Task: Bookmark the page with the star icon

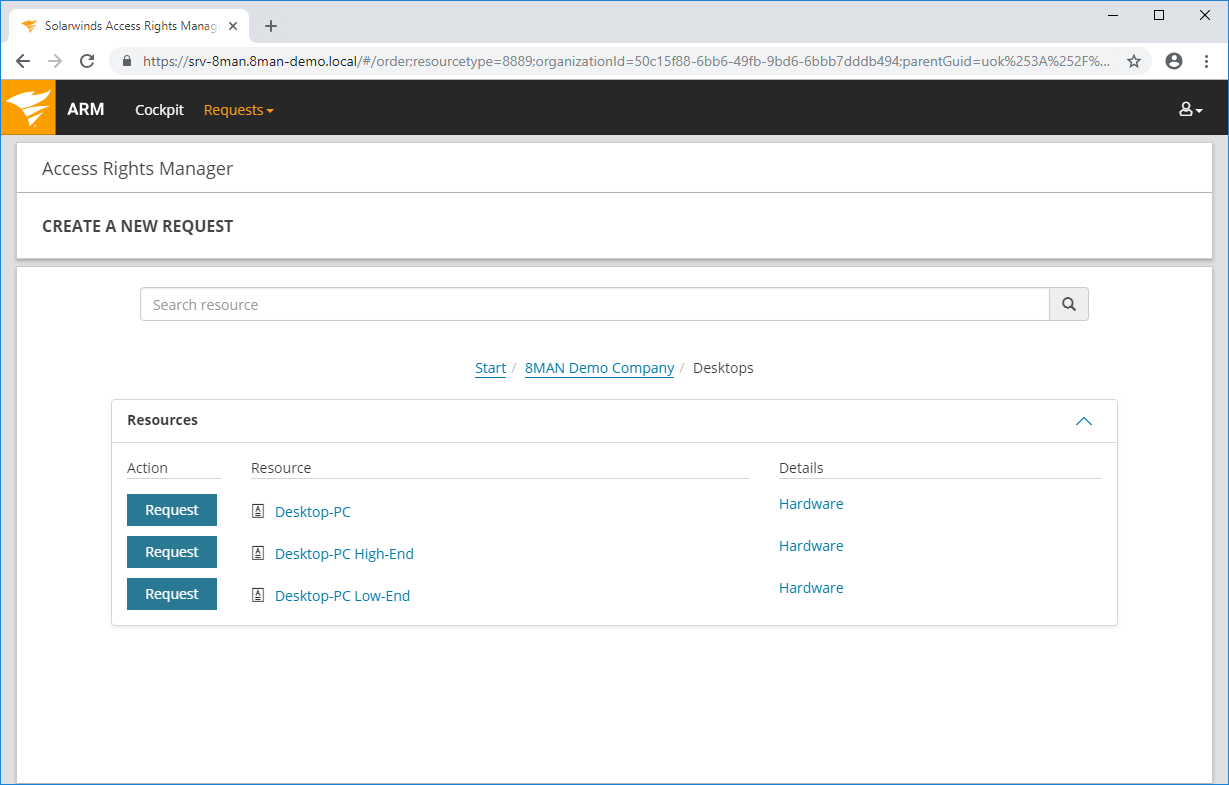Action: tap(1133, 61)
